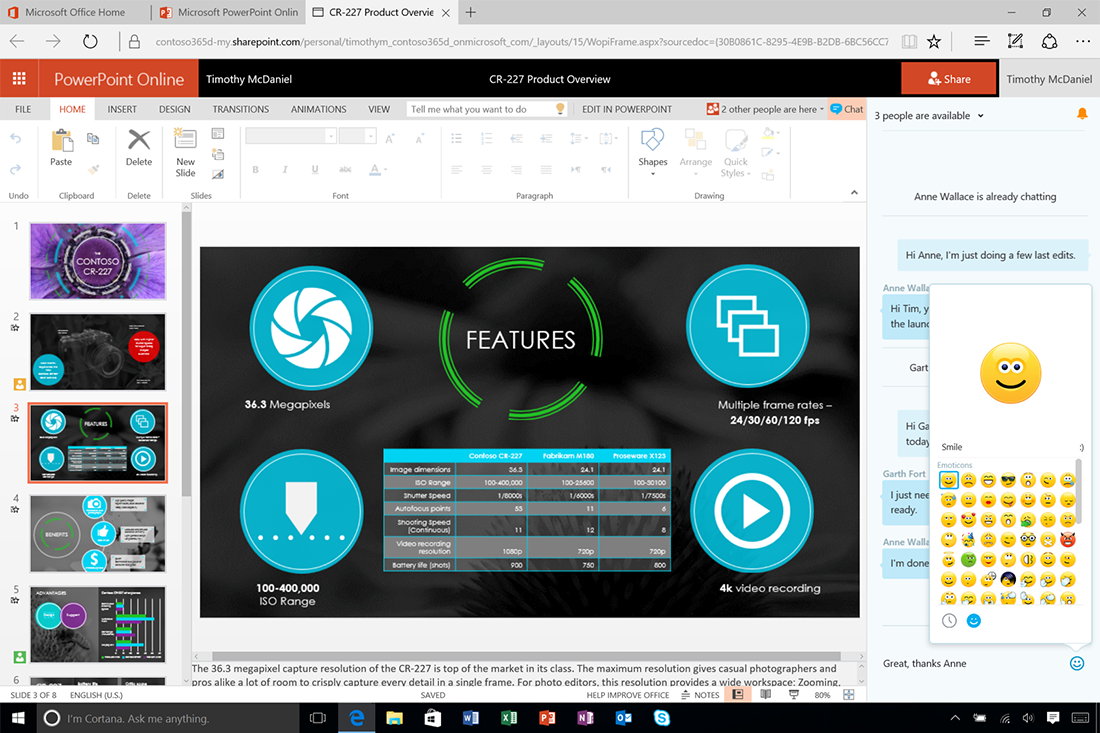Select the highlighted Smile emoticon
Image resolution: width=1100 pixels, height=733 pixels.
click(948, 481)
